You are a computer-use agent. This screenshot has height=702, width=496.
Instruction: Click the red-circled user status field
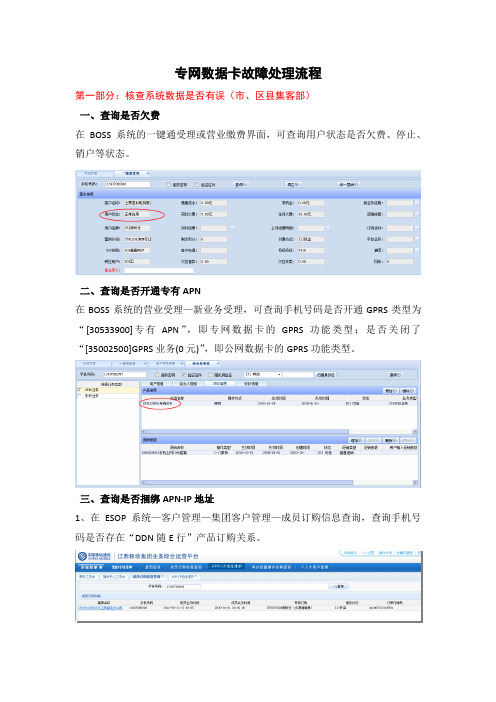(137, 214)
